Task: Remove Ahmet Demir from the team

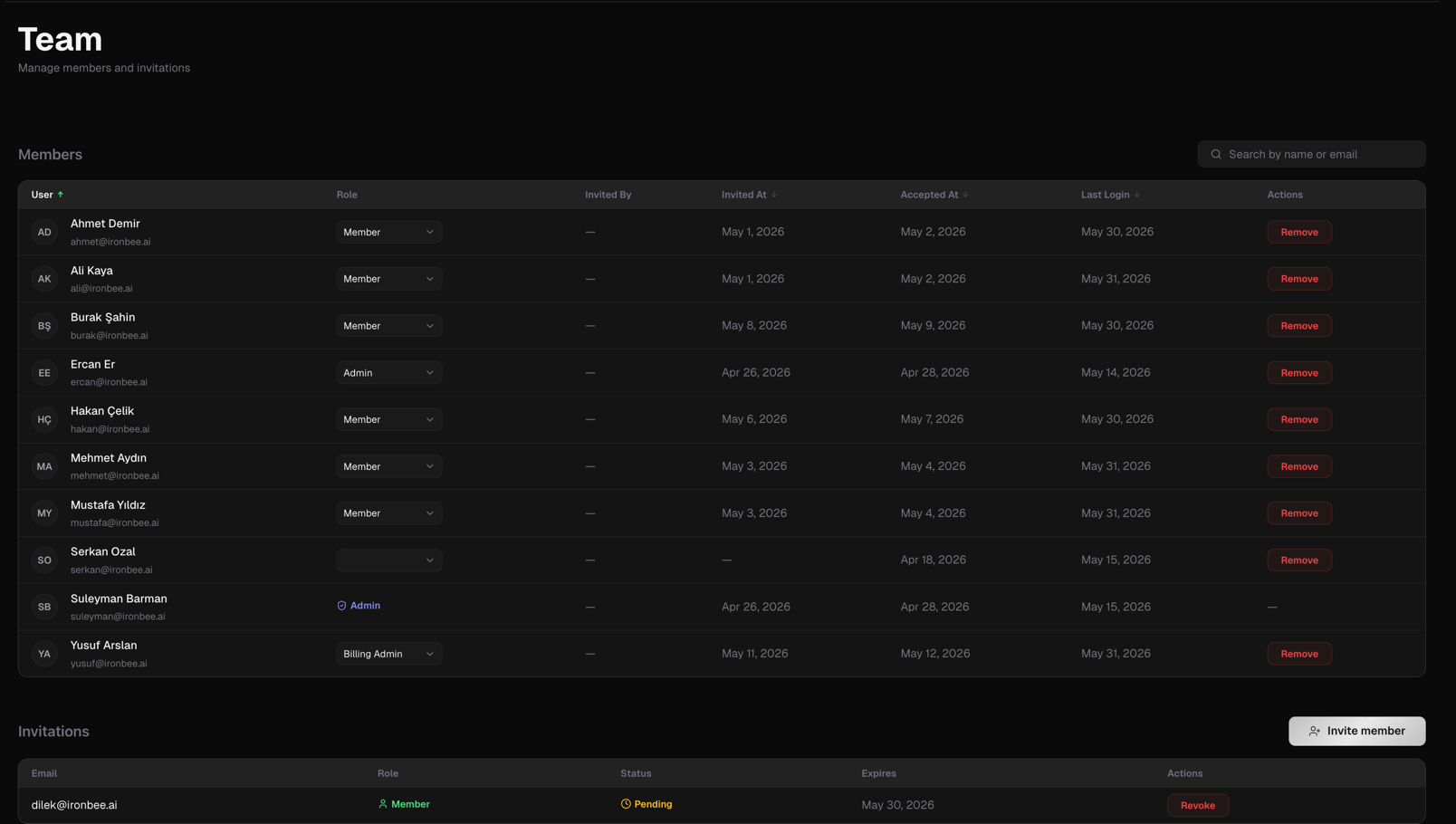Action: coord(1299,232)
